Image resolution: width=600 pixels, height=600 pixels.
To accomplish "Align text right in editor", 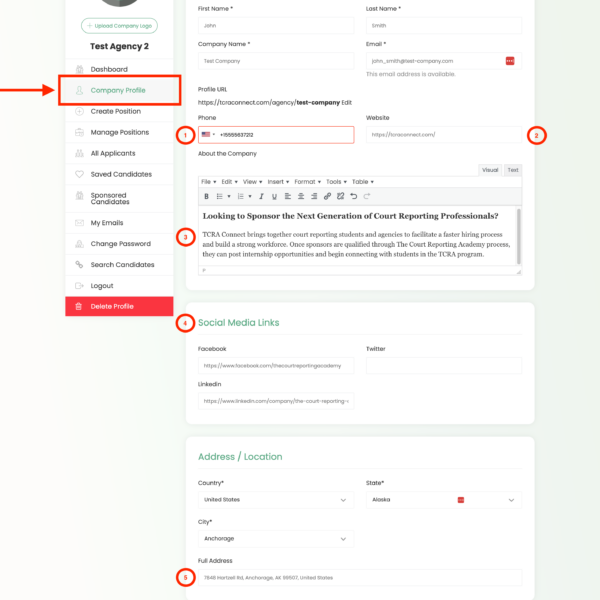I will click(x=314, y=196).
